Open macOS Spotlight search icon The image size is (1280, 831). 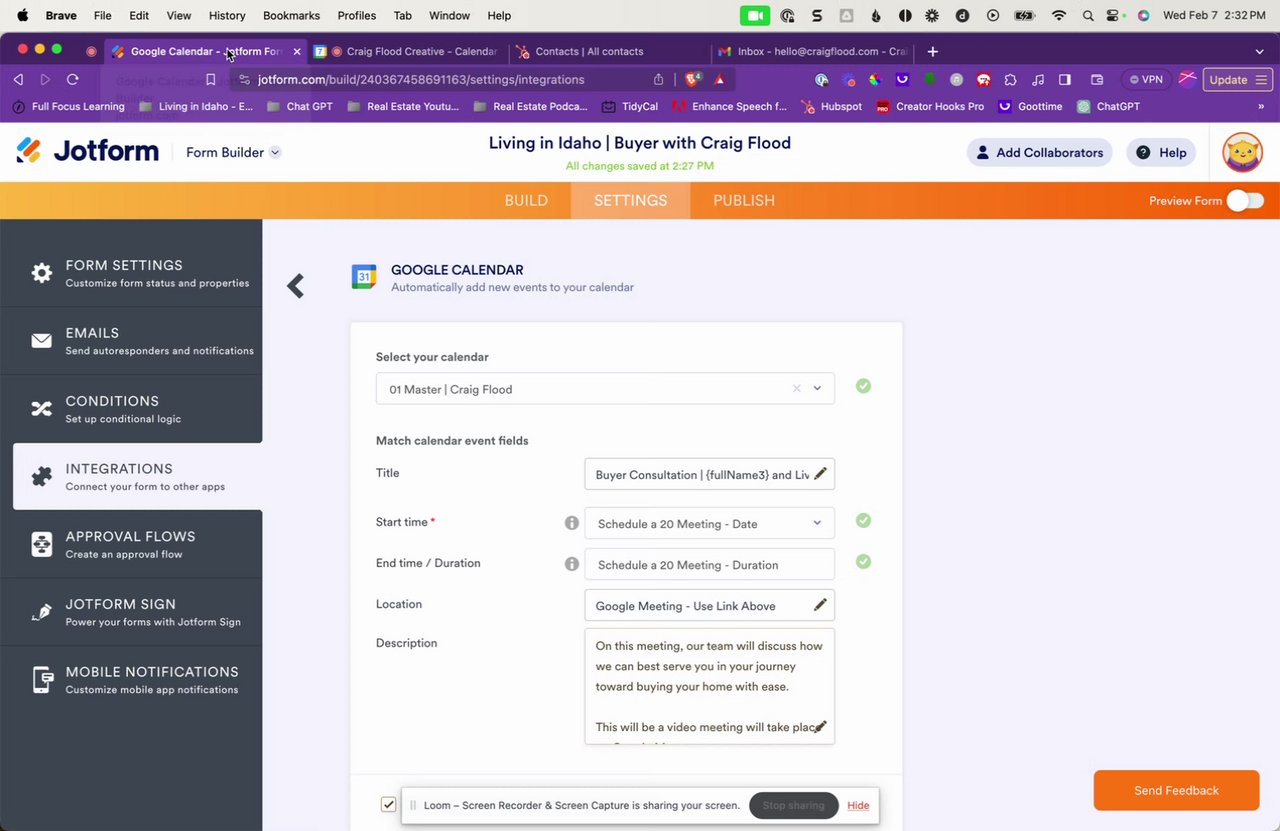tap(1087, 15)
